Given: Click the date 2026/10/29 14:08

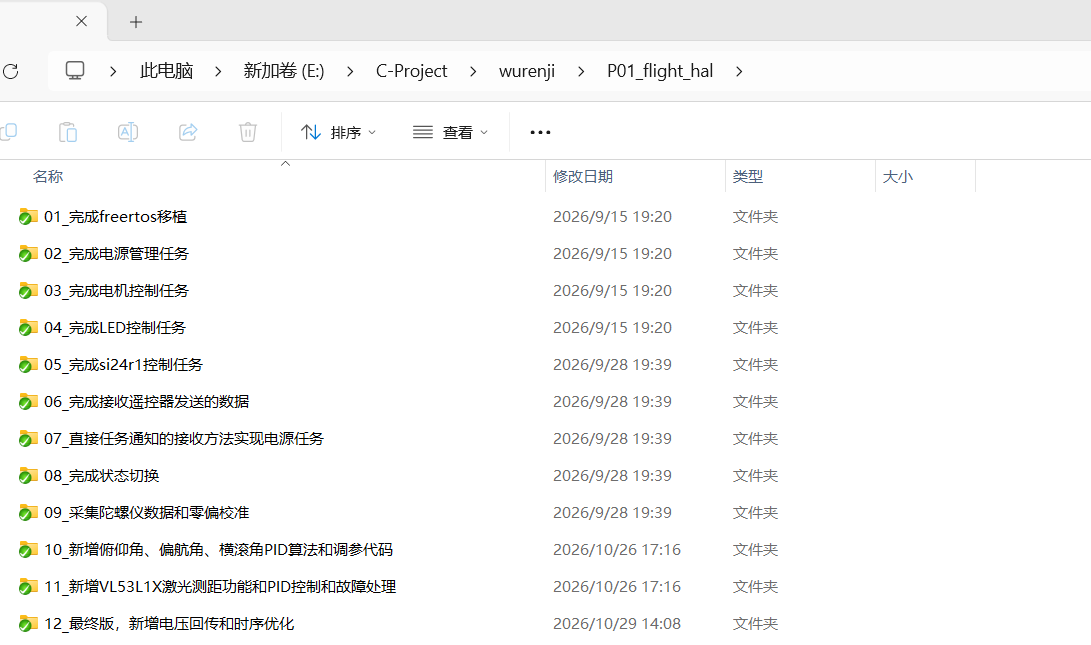Looking at the screenshot, I should click(x=616, y=623).
